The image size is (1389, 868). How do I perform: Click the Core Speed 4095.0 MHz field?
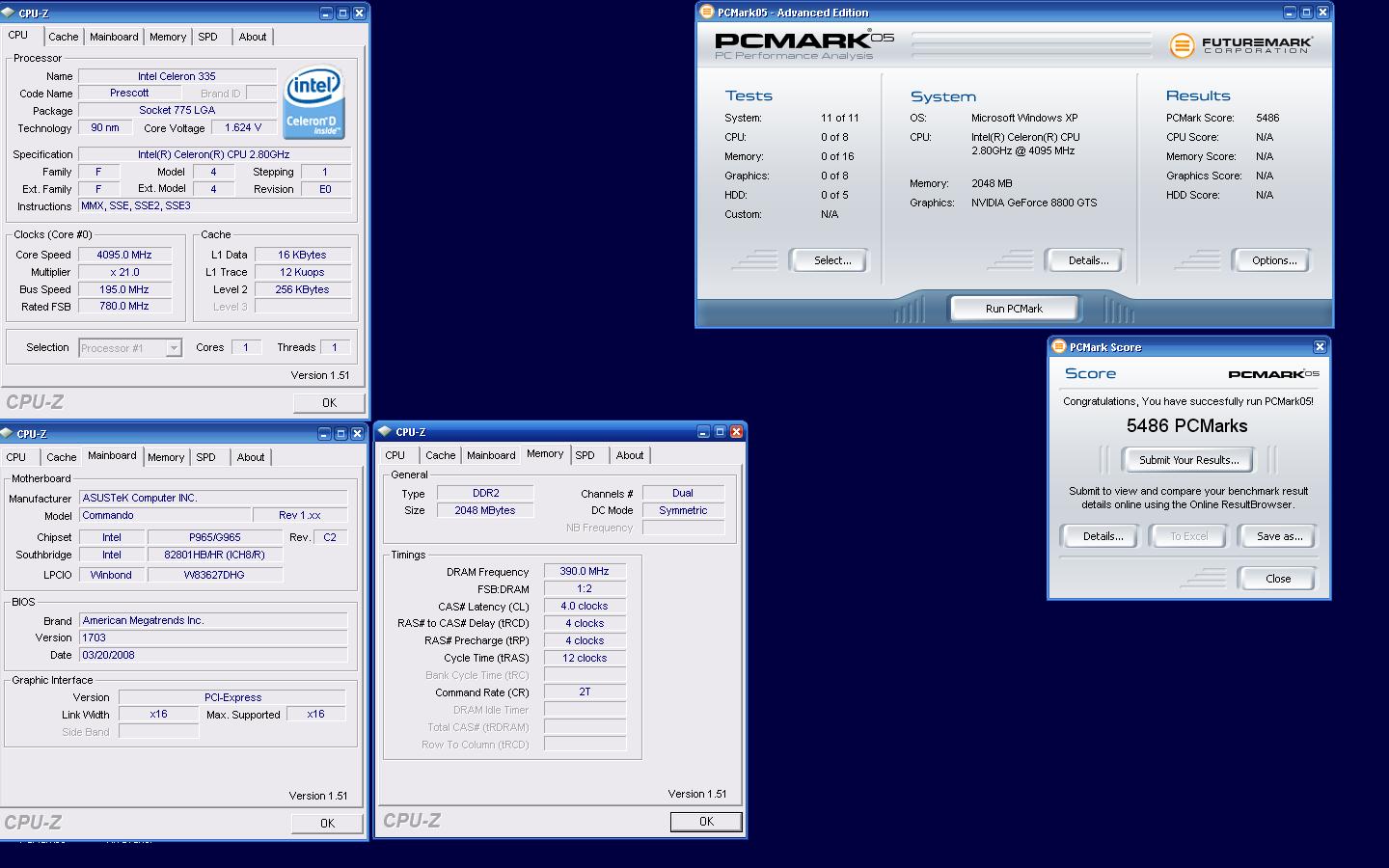(124, 256)
